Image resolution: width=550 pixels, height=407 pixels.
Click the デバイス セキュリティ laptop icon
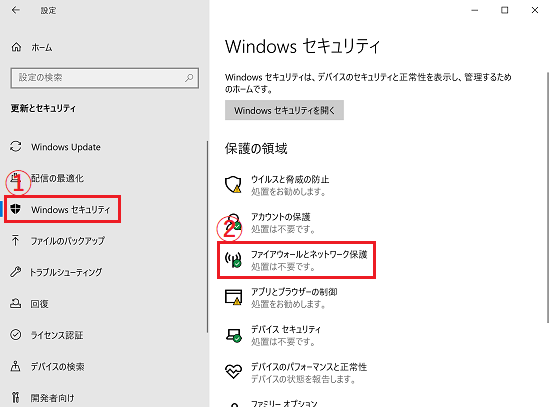[x=234, y=335]
